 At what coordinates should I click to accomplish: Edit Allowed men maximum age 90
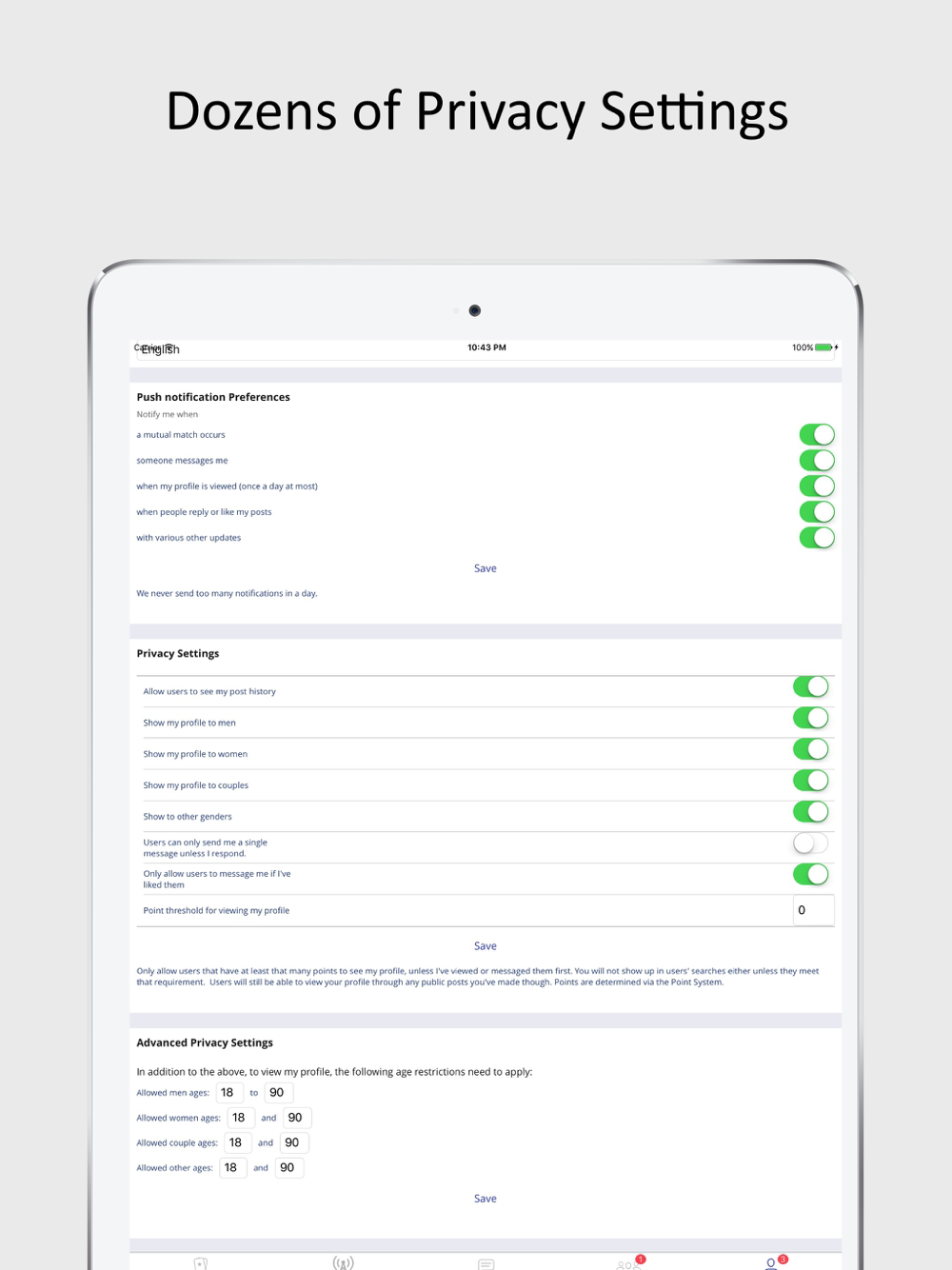click(279, 1093)
